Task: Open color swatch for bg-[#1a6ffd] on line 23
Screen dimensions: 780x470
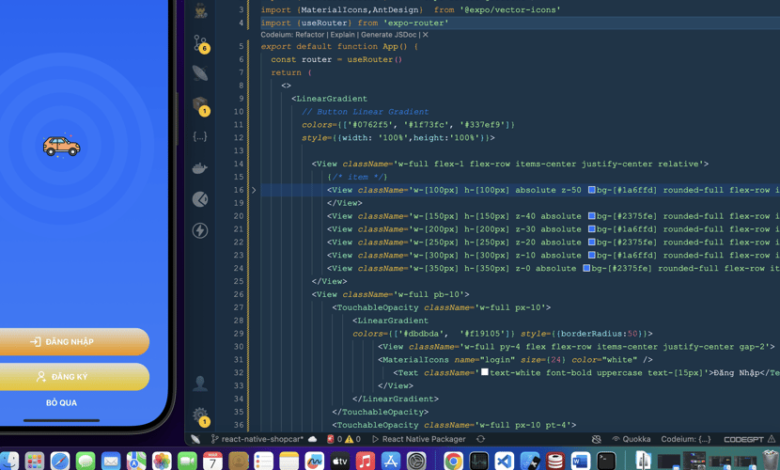Action: click(591, 255)
